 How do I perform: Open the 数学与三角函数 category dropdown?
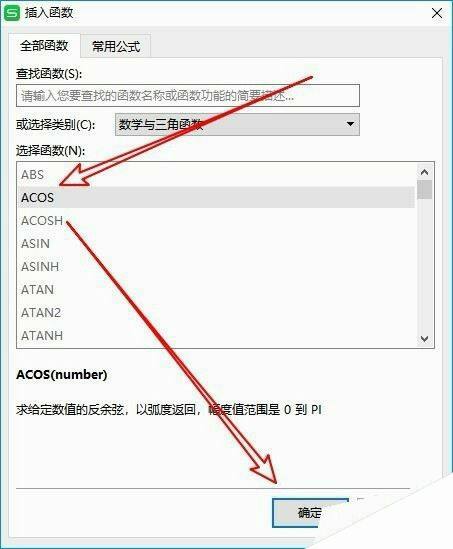(237, 124)
